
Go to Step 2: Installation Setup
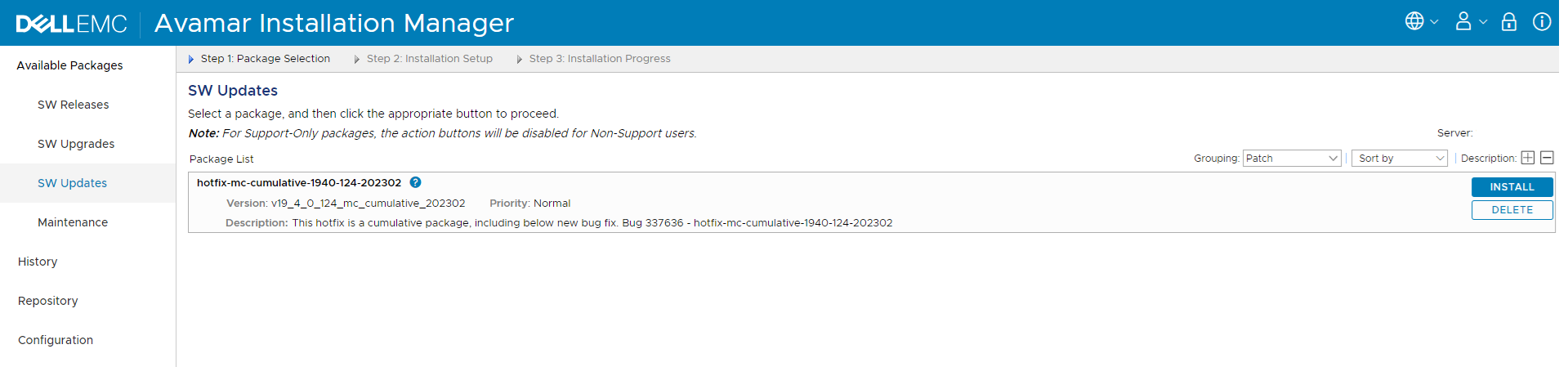(429, 59)
